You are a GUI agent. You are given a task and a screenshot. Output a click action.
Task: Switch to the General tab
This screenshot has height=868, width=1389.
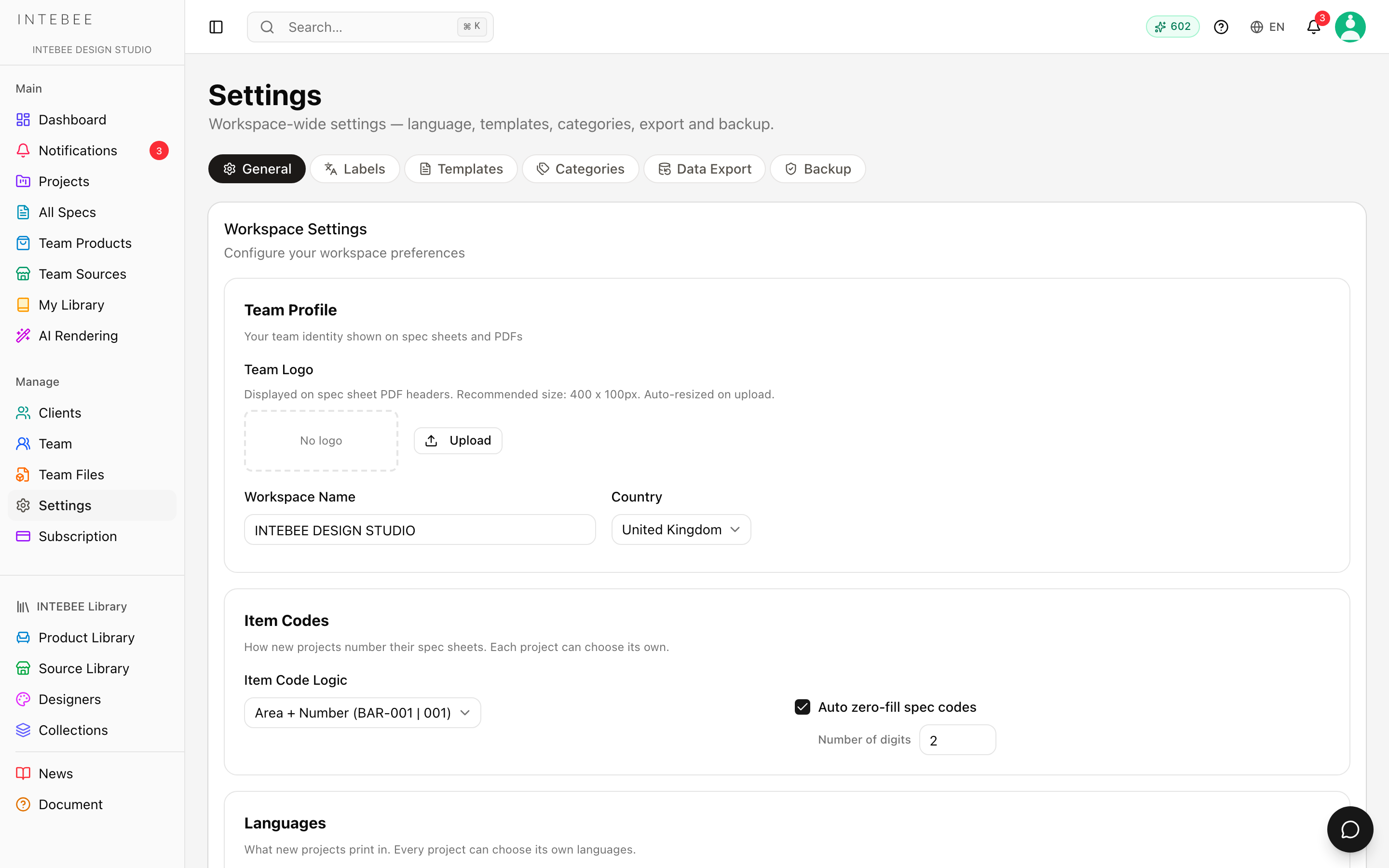tap(257, 169)
